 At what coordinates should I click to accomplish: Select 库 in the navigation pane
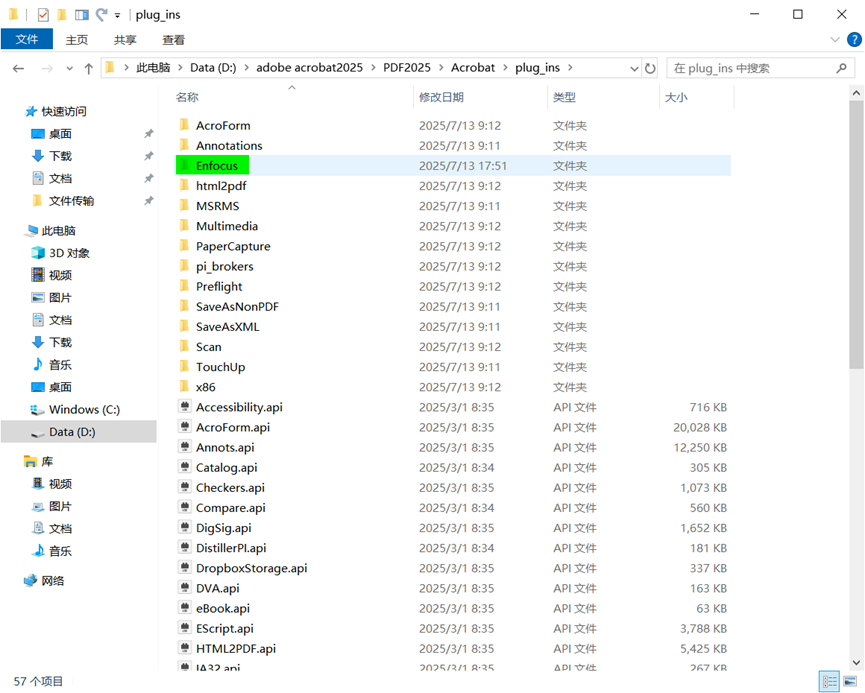tap(47, 461)
